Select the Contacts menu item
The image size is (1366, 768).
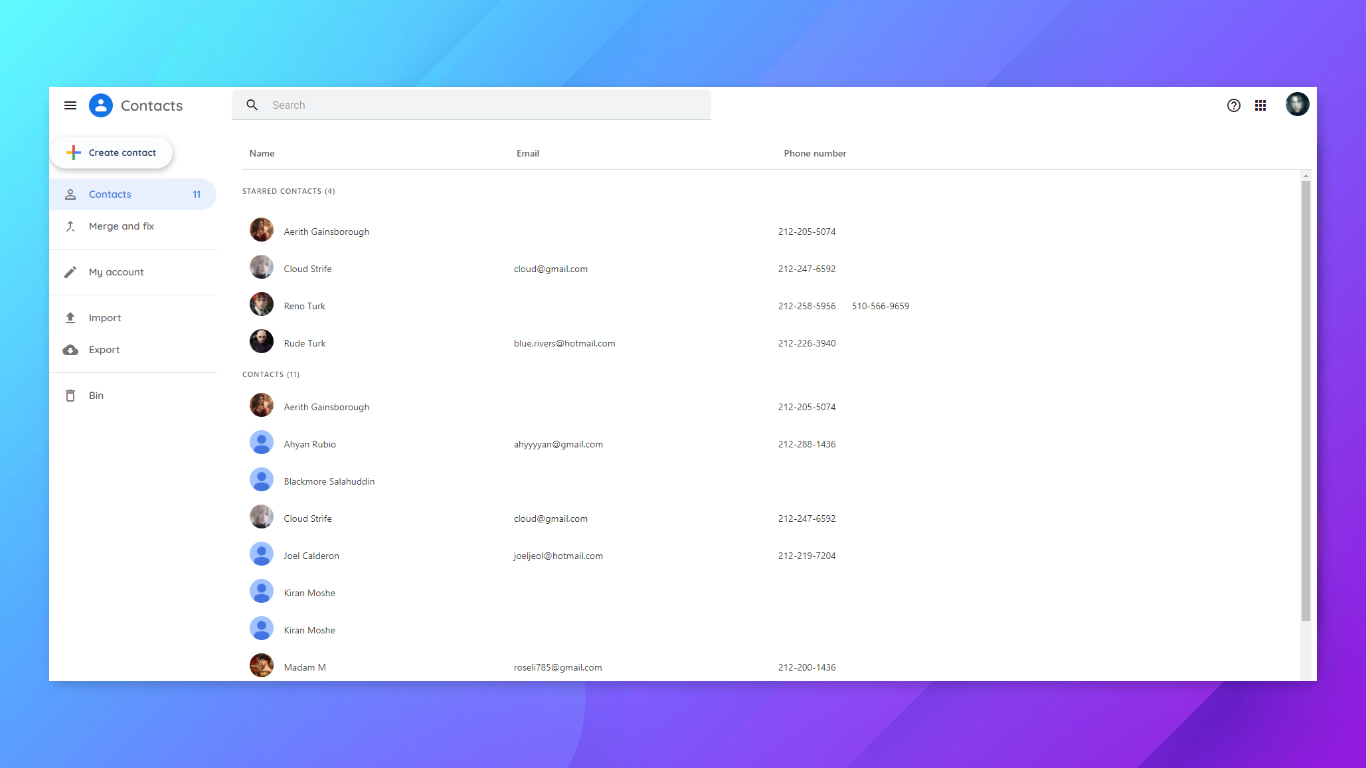coord(132,194)
